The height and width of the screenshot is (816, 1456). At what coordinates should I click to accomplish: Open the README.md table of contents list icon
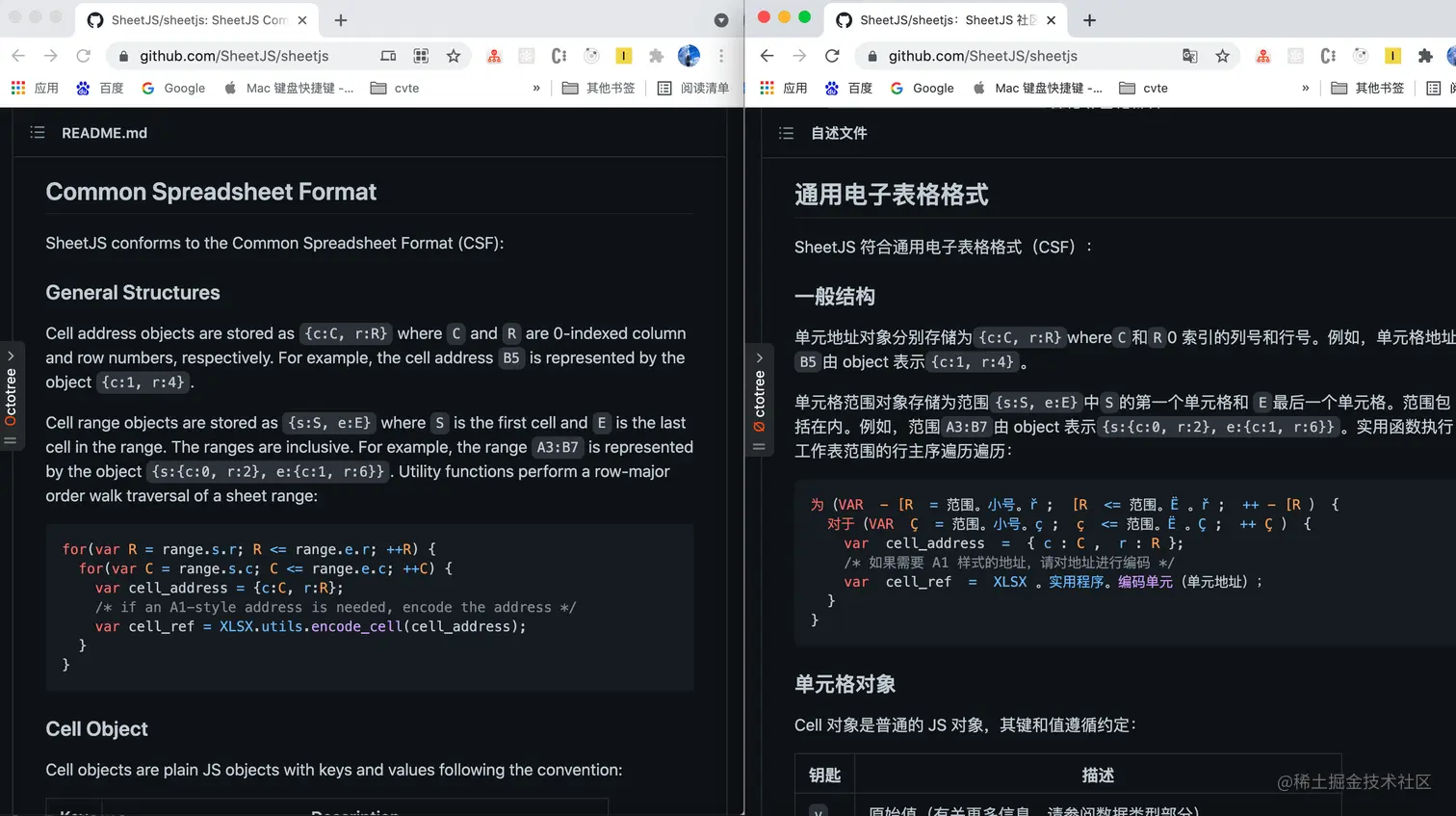pos(38,133)
